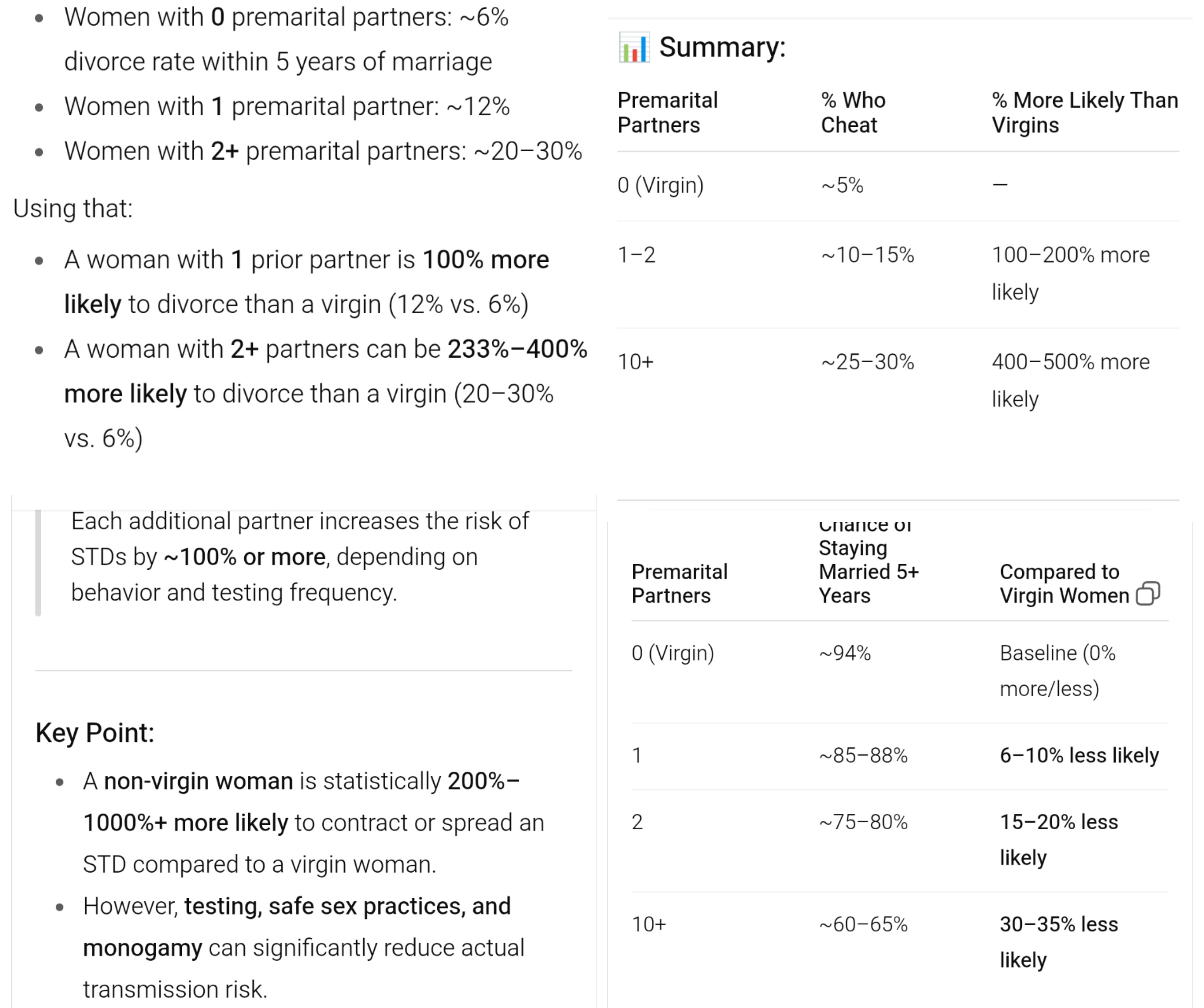Click the 'Women with 1 premarital partner' bullet
The image size is (1204, 1008).
coord(287,107)
